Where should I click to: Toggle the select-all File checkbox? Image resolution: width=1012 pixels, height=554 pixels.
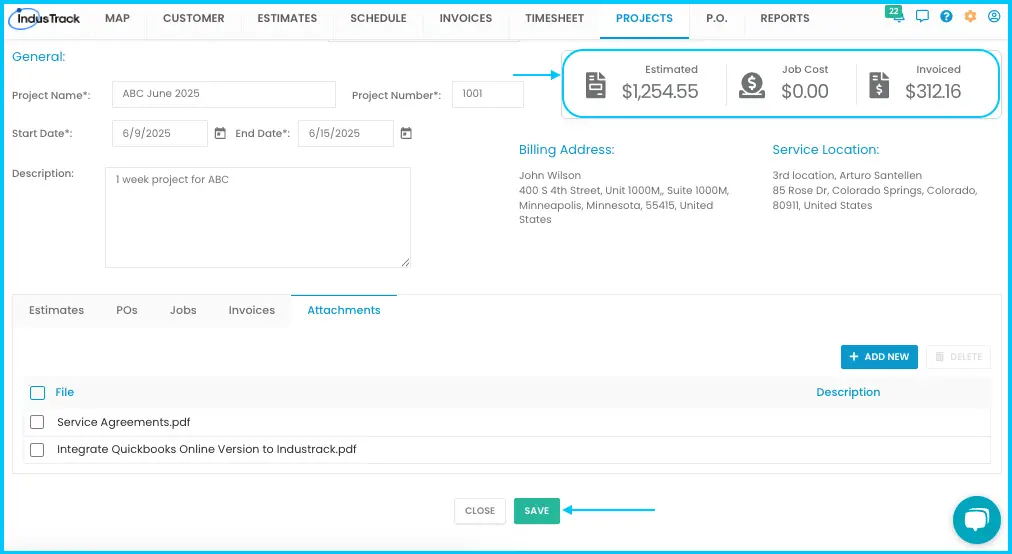(37, 393)
